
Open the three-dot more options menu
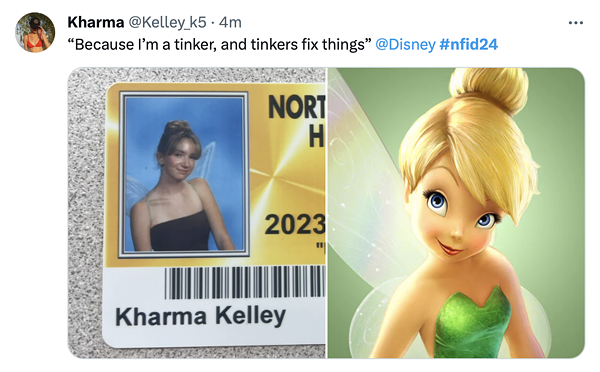tap(576, 23)
